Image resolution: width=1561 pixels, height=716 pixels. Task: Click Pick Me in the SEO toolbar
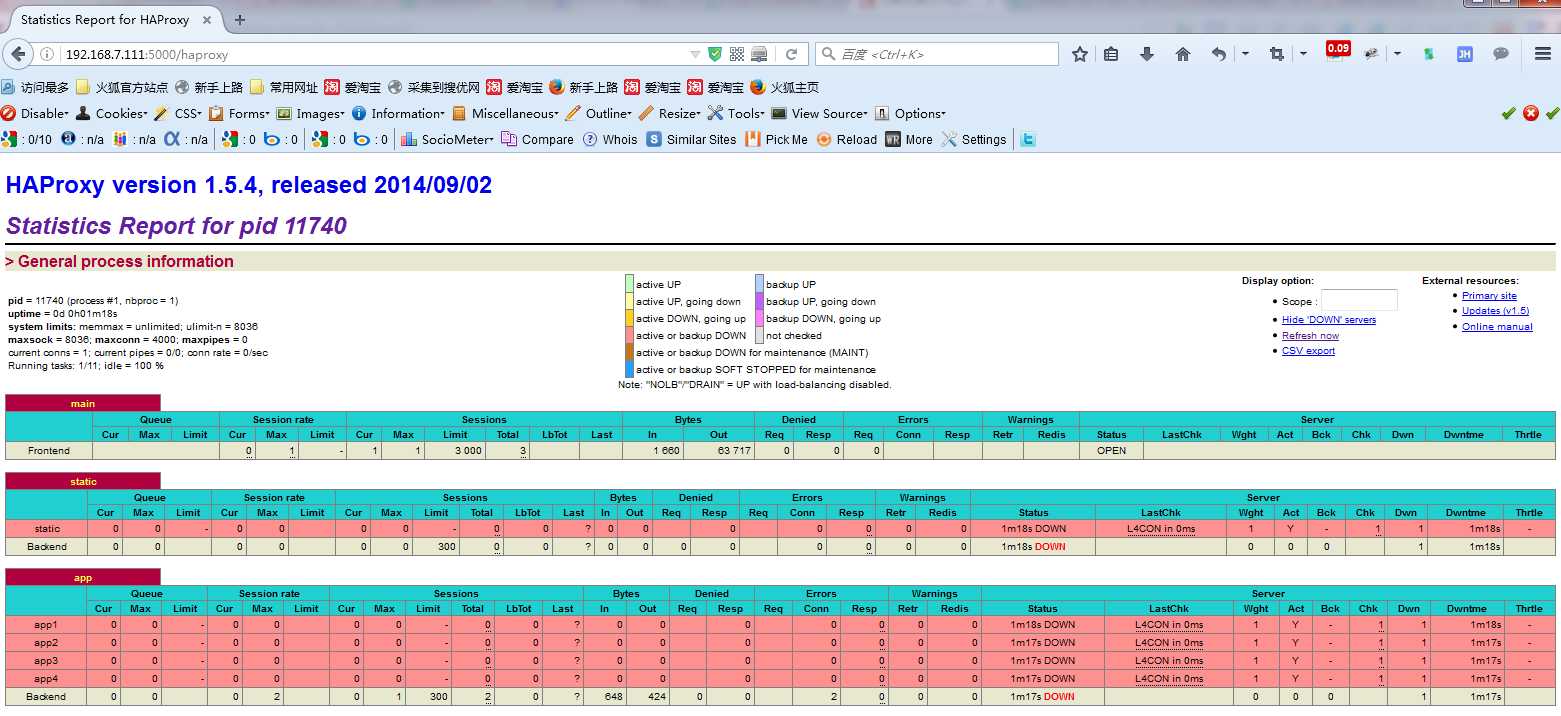point(777,139)
